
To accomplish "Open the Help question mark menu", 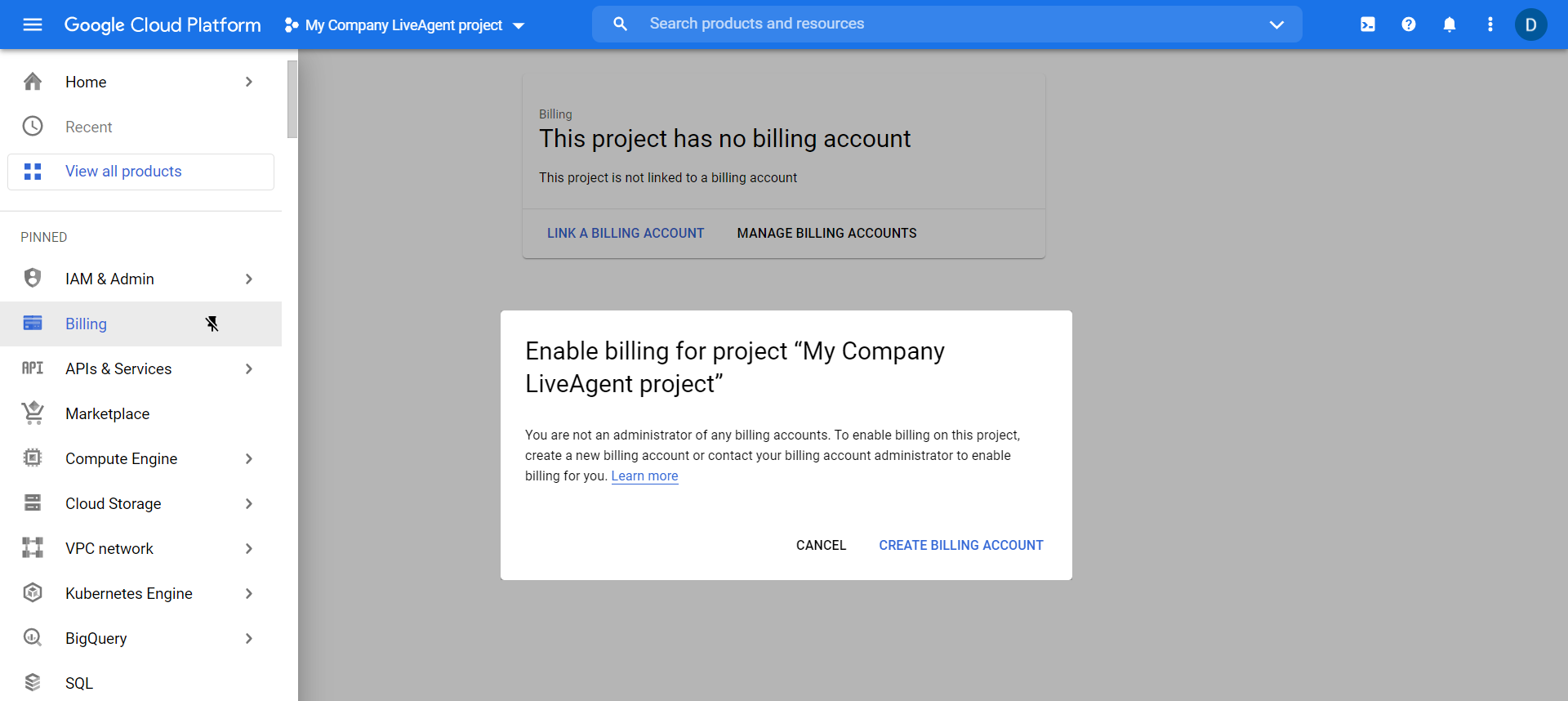I will [1409, 25].
